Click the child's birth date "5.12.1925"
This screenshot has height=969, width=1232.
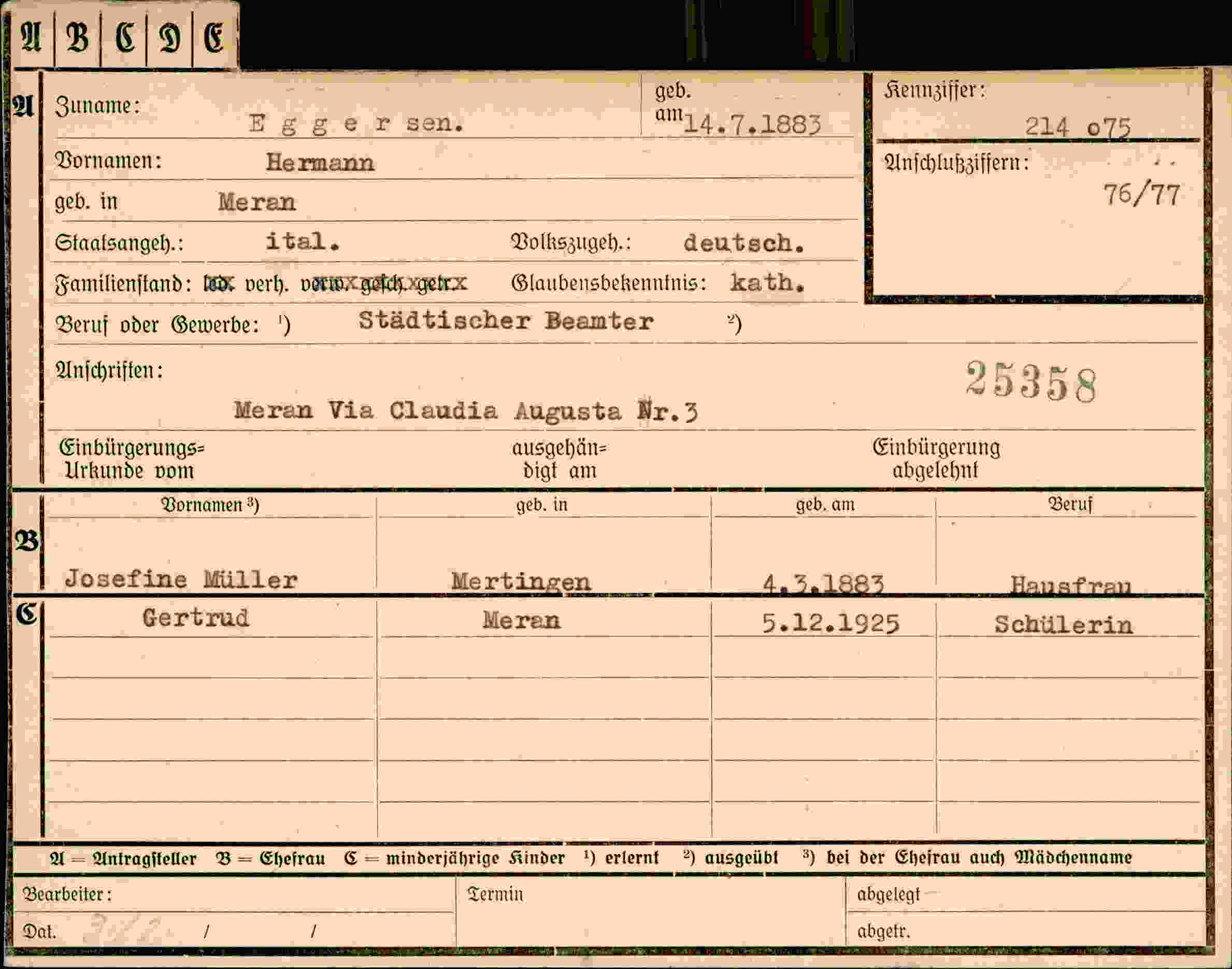pyautogui.click(x=830, y=623)
